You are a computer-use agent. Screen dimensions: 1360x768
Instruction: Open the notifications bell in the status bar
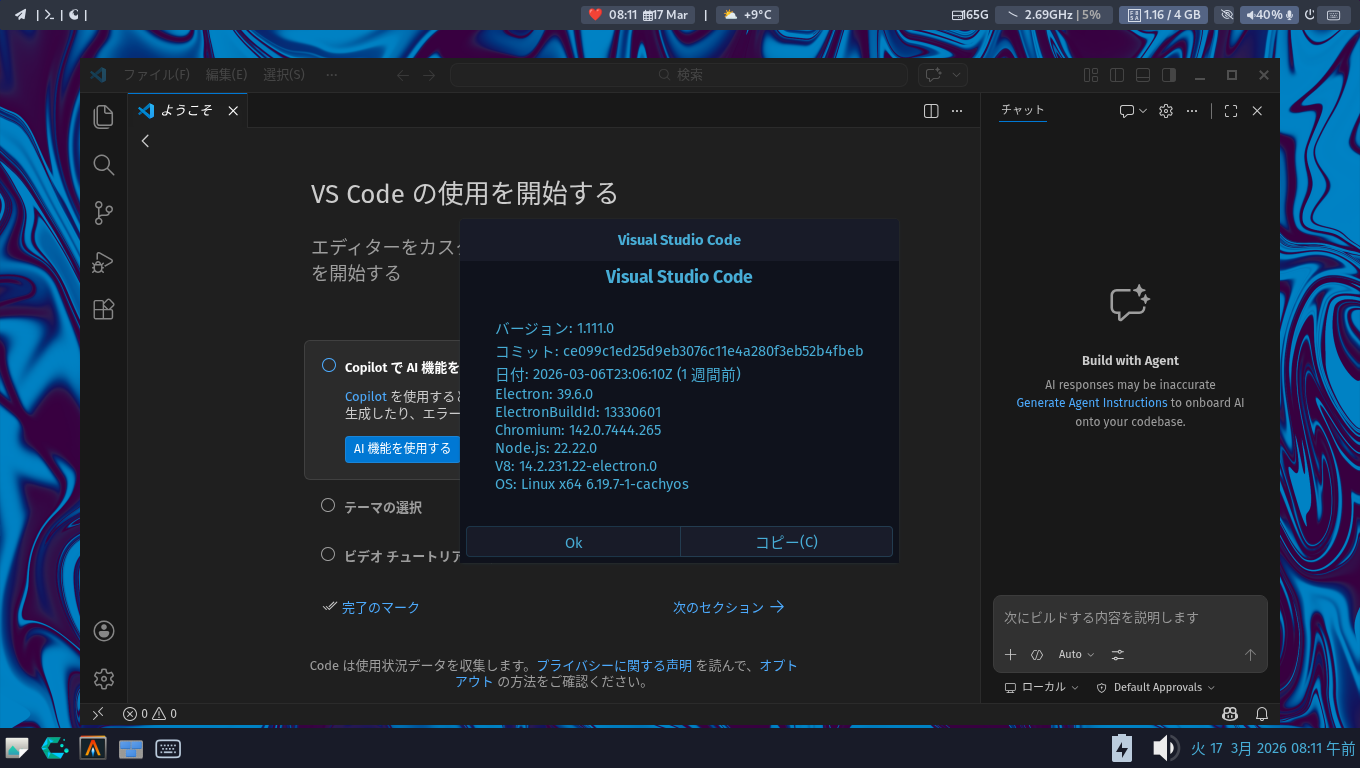point(1262,714)
